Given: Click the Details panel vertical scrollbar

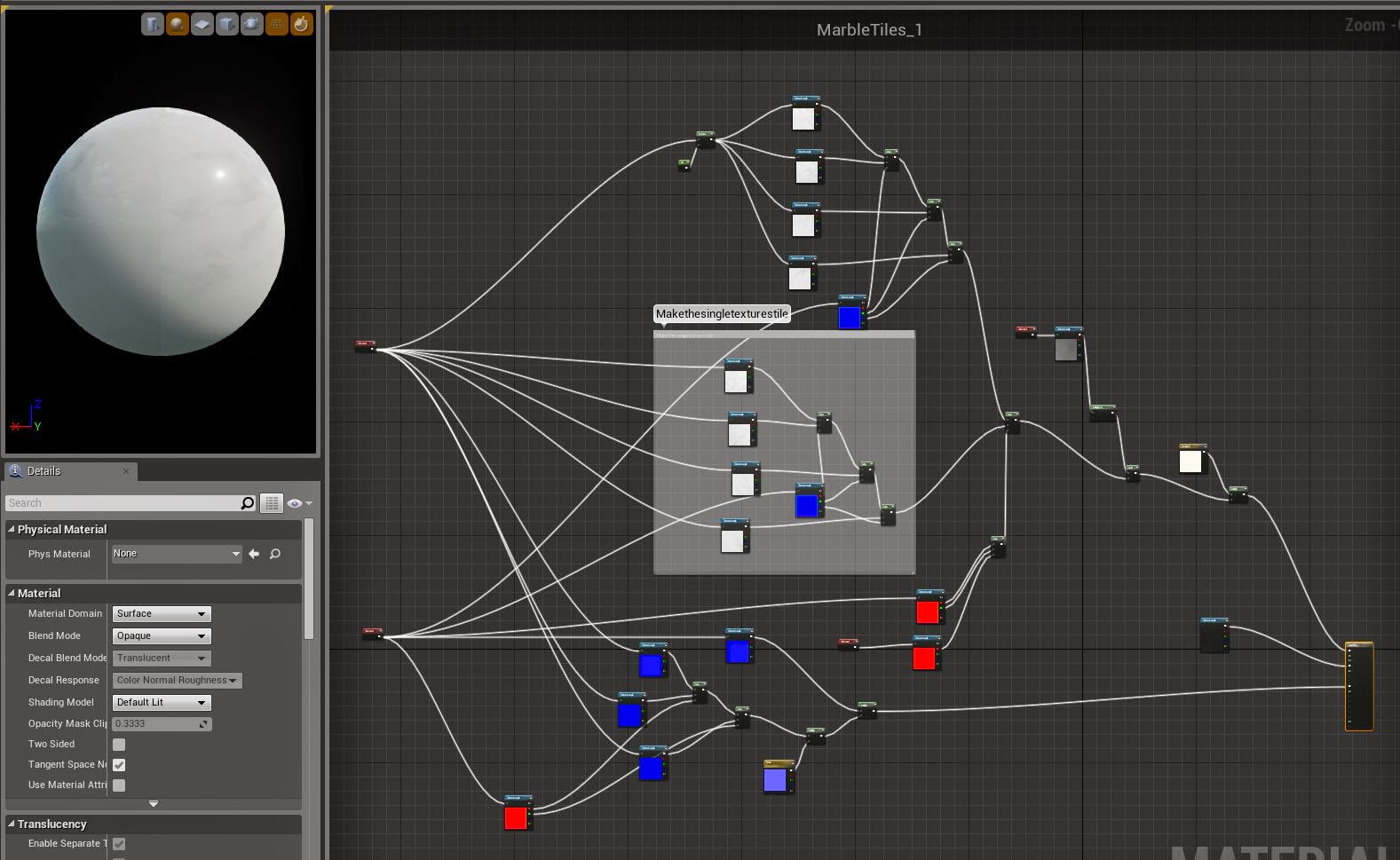Looking at the screenshot, I should point(309,579).
